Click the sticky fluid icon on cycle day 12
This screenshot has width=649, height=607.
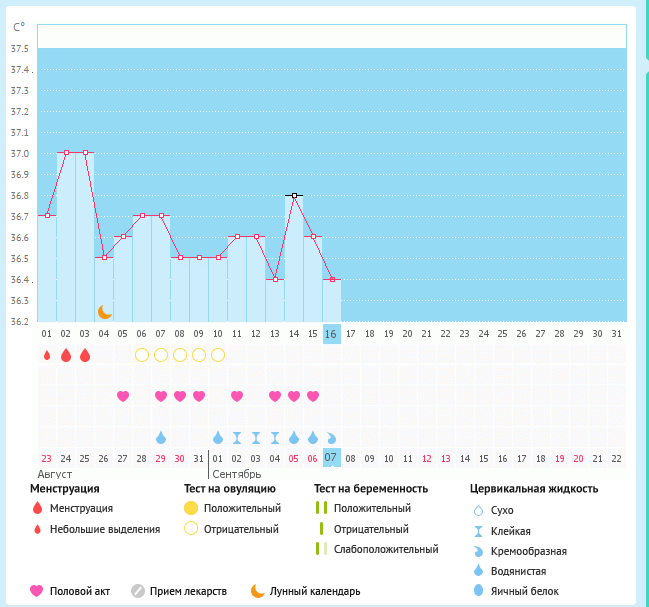(256, 437)
